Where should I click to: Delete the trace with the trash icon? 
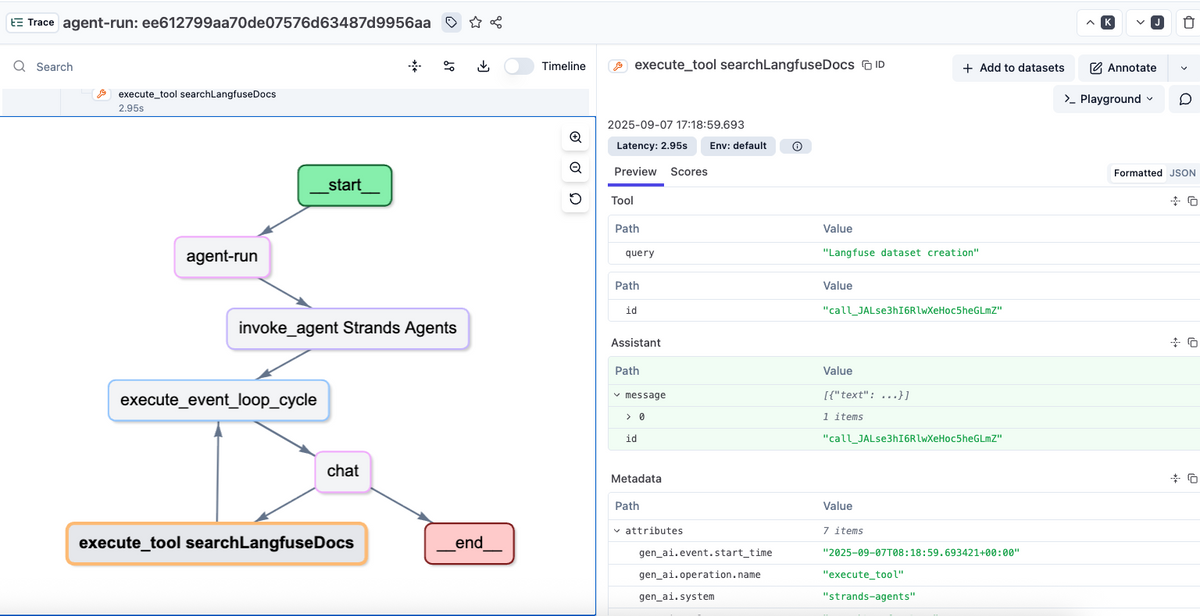click(x=1188, y=22)
